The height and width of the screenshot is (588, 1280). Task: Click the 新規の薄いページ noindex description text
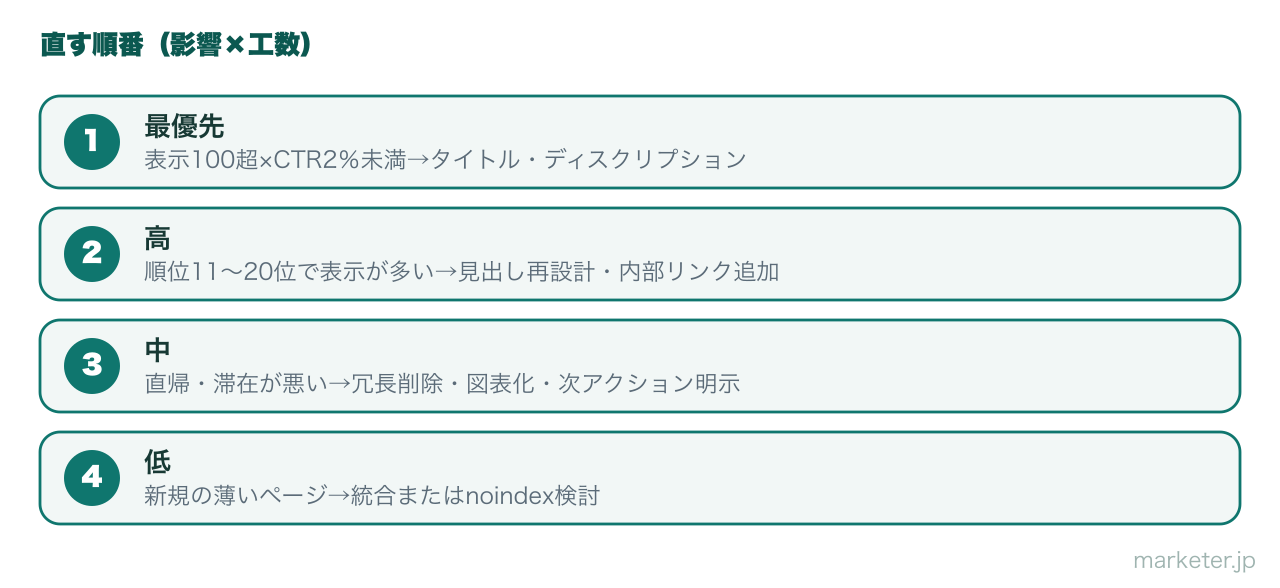click(372, 495)
